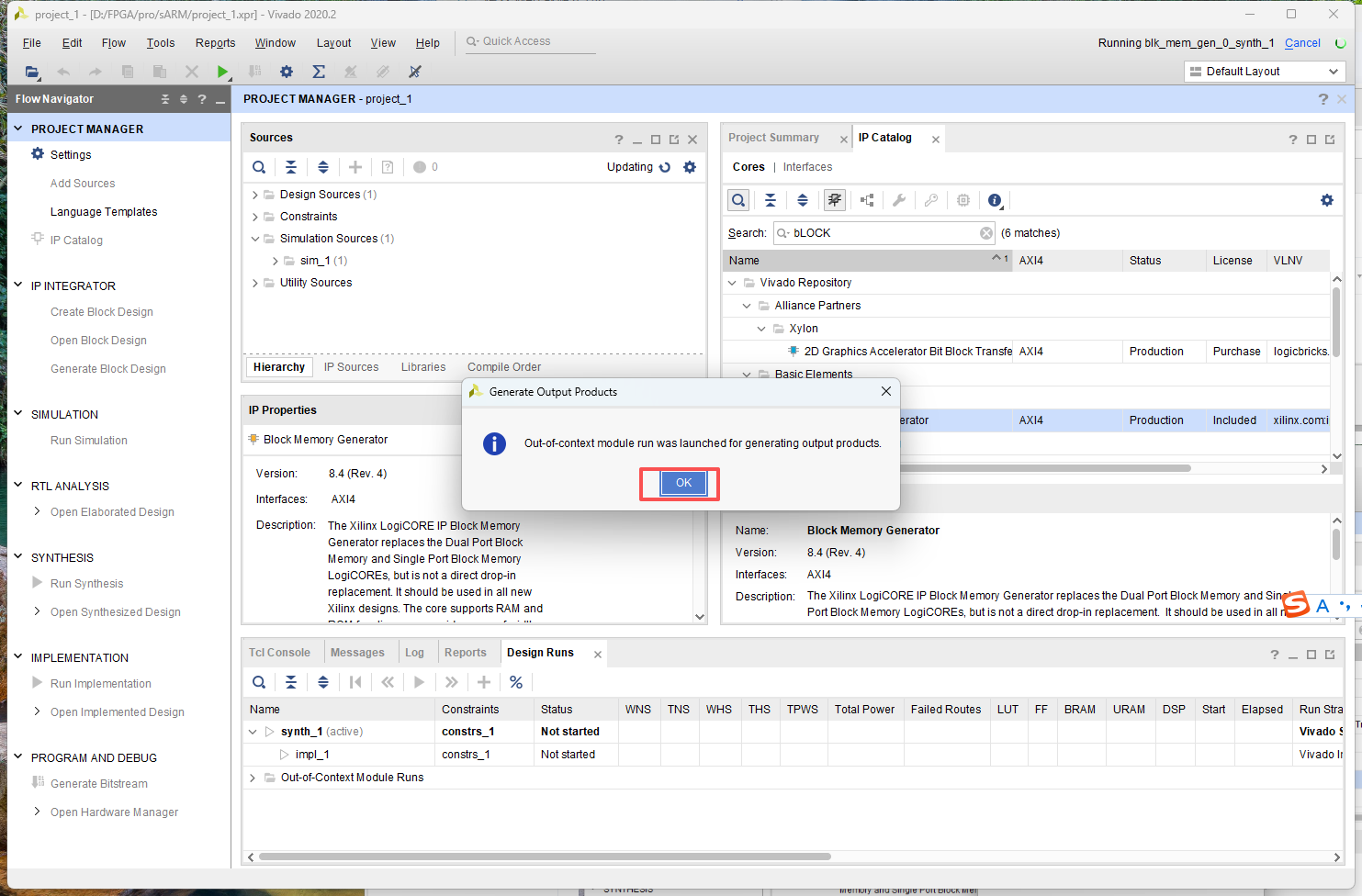The height and width of the screenshot is (896, 1362).
Task: Open Settings in Project Manager
Action: click(71, 155)
